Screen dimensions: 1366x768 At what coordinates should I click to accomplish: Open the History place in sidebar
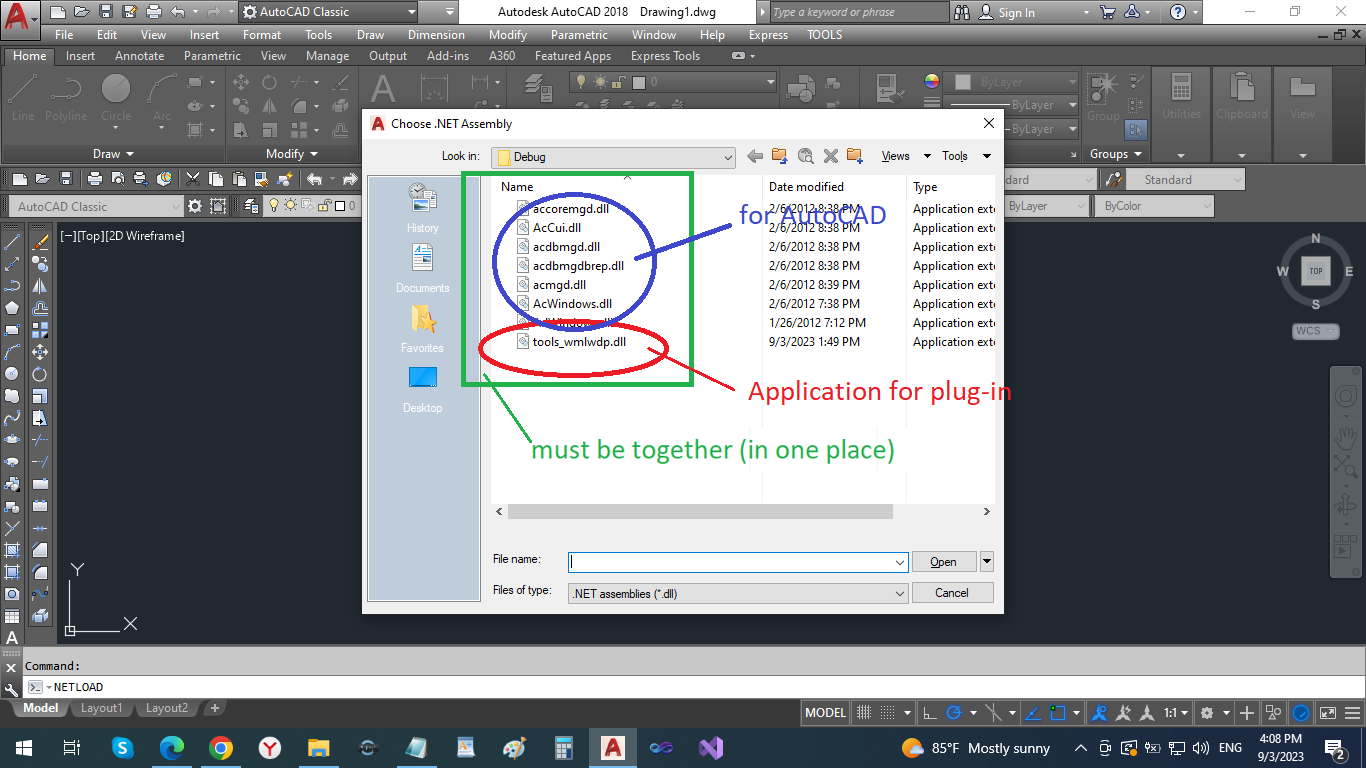pyautogui.click(x=422, y=210)
